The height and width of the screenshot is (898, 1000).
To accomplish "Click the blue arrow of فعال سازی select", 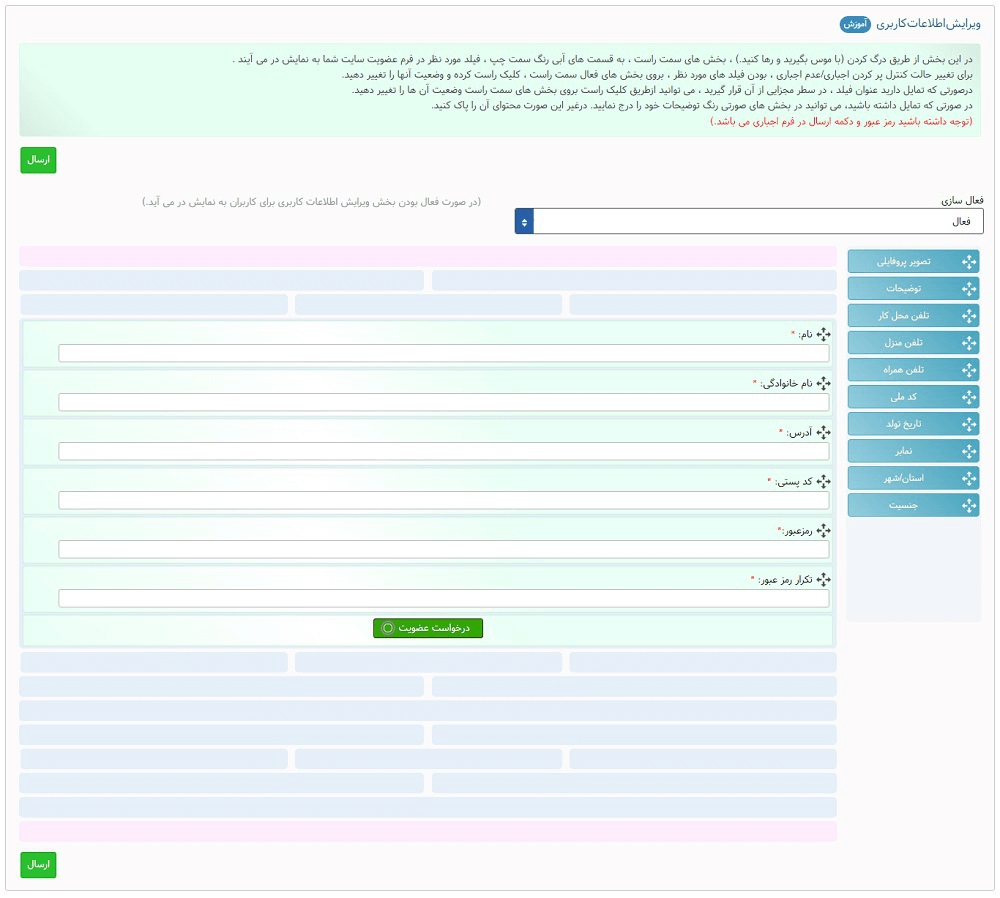I will tap(525, 221).
